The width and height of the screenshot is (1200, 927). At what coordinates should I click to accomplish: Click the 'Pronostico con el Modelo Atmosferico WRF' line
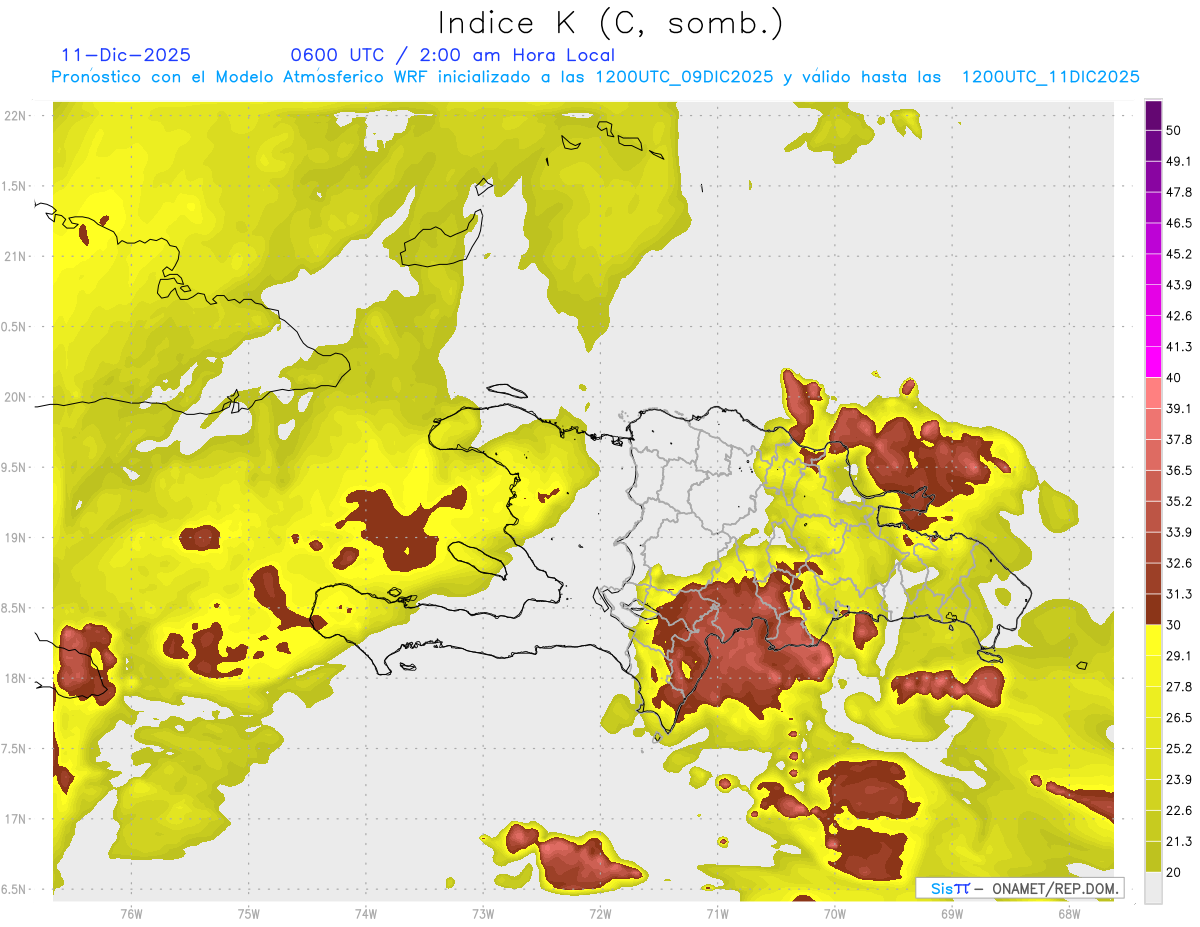(595, 77)
